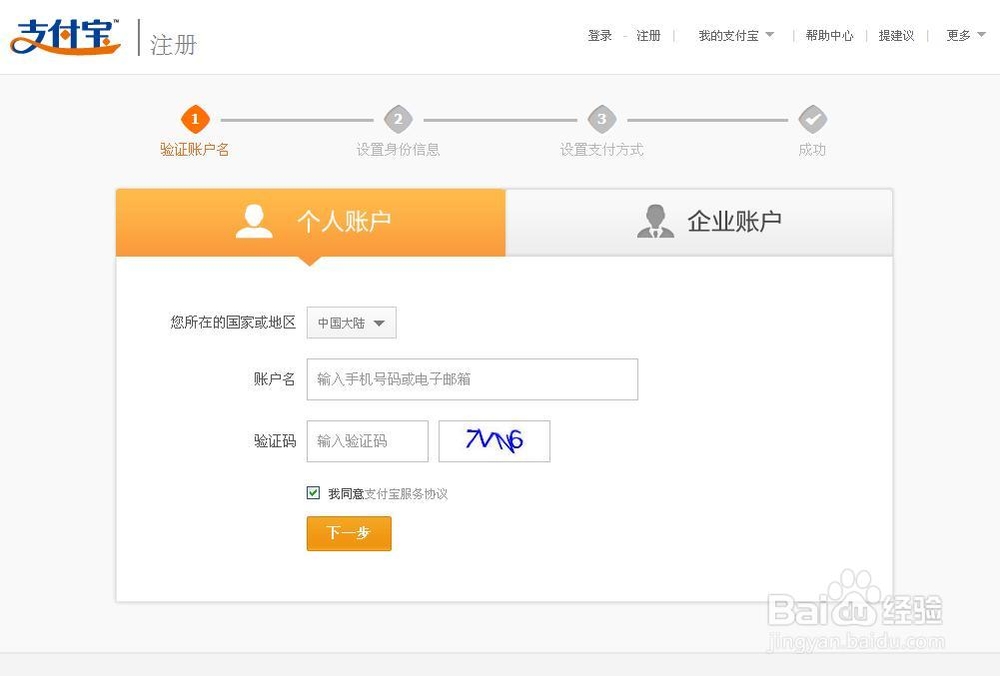This screenshot has width=1000, height=676.
Task: Select step 3 gray diamond icon
Action: [x=601, y=119]
